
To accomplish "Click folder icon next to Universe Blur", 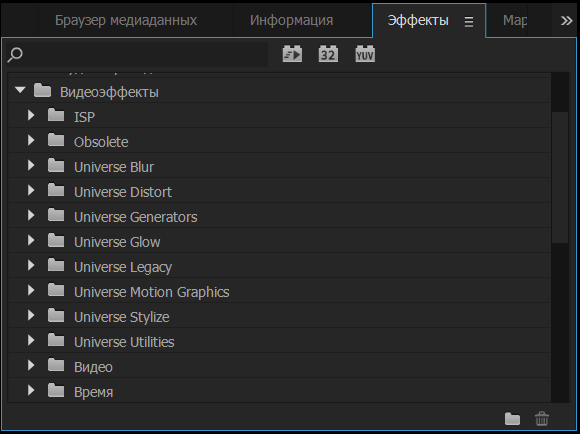I will pyautogui.click(x=56, y=166).
